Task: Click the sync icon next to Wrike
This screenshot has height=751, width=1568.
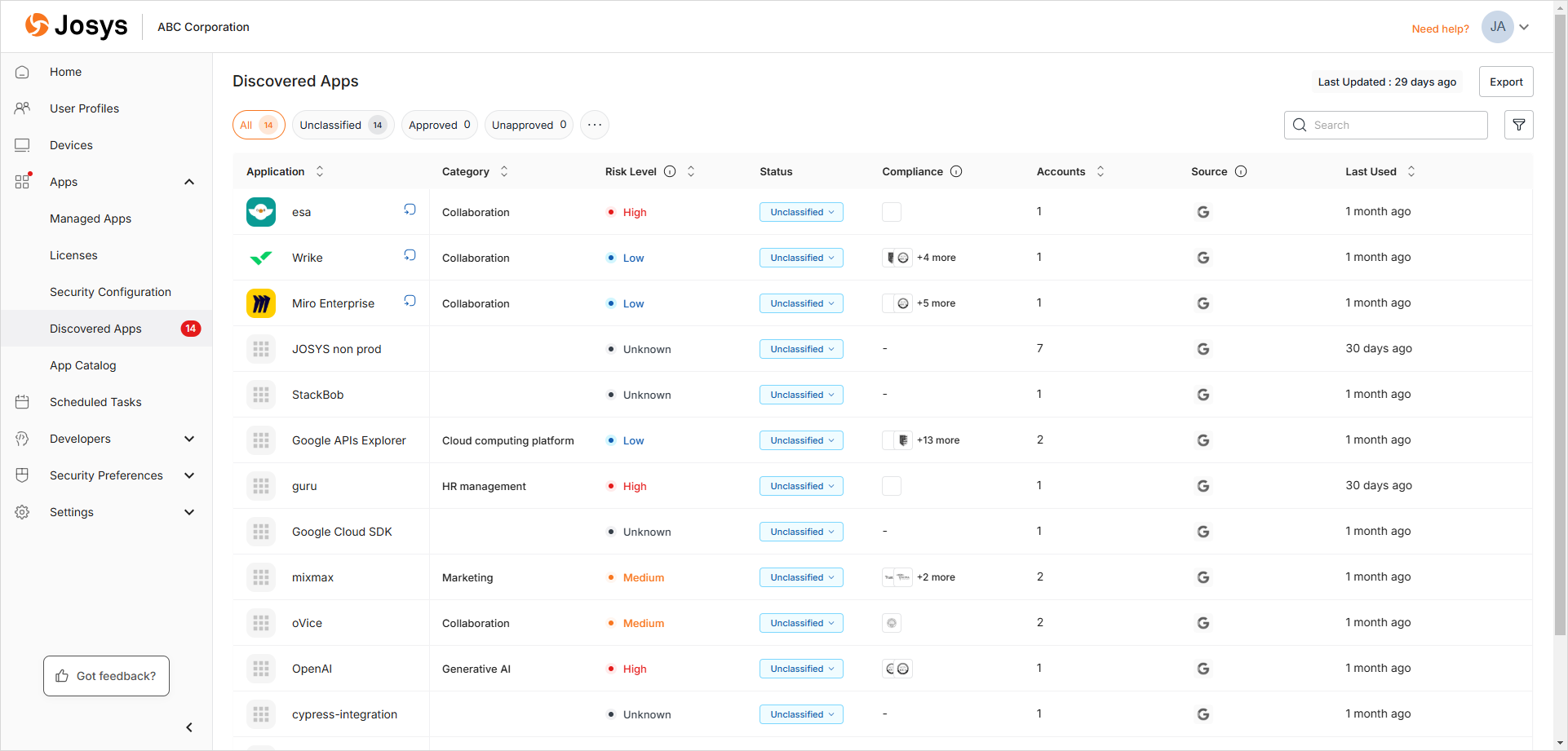Action: [x=410, y=255]
